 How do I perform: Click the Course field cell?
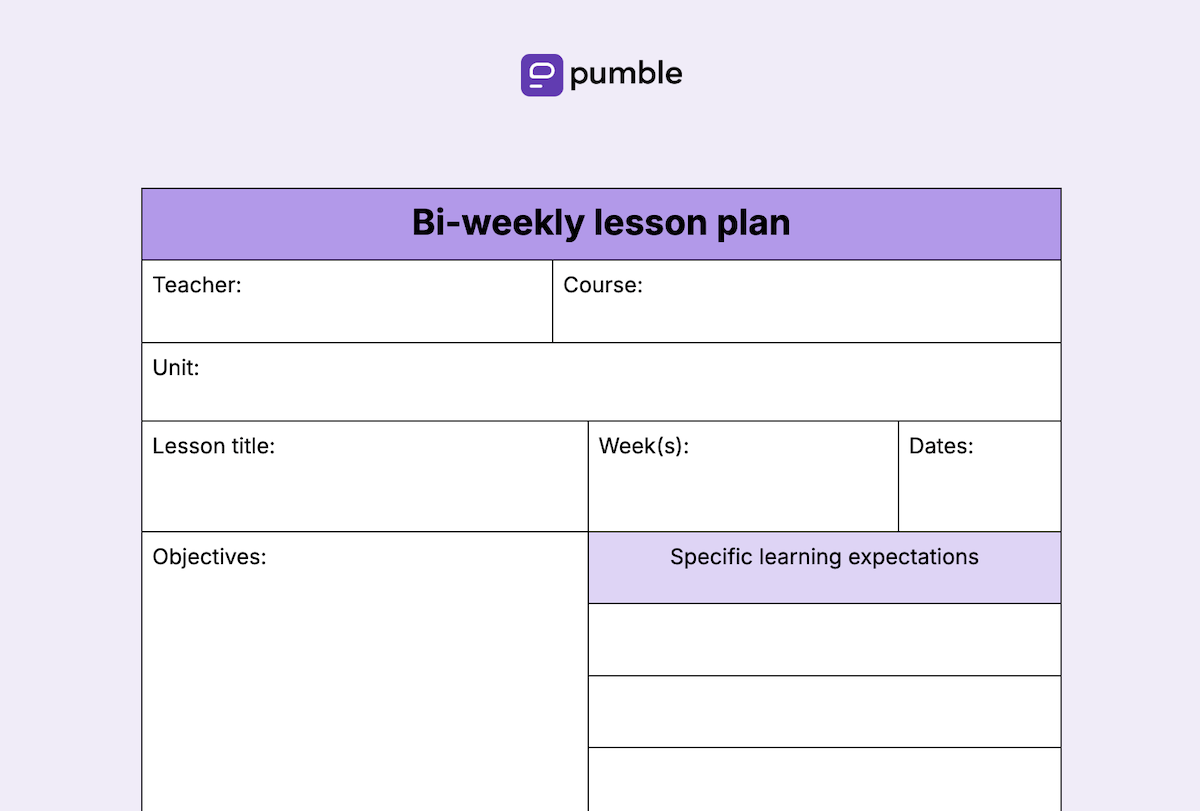[x=807, y=301]
